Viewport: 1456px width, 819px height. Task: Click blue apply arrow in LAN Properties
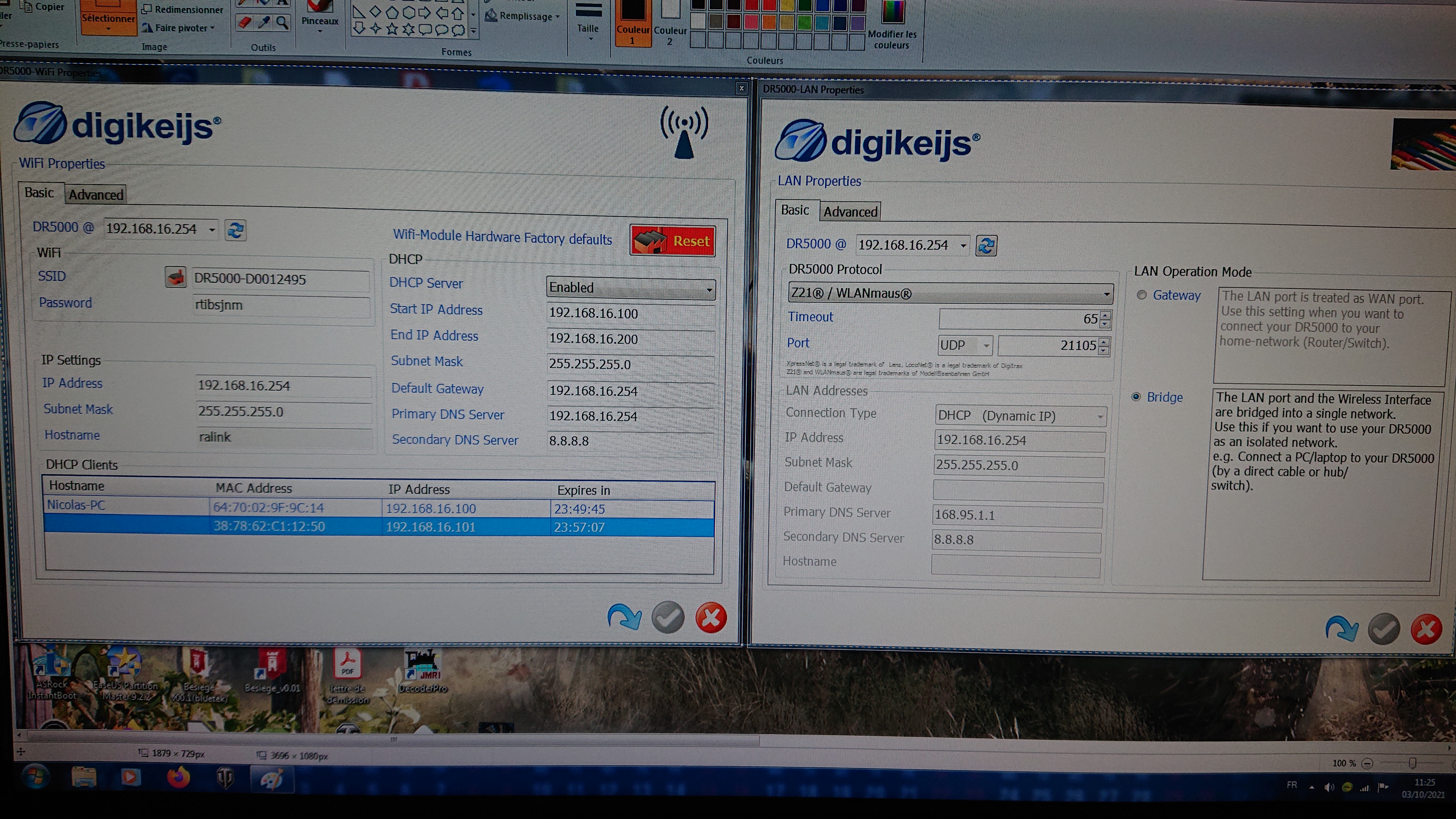(1342, 628)
